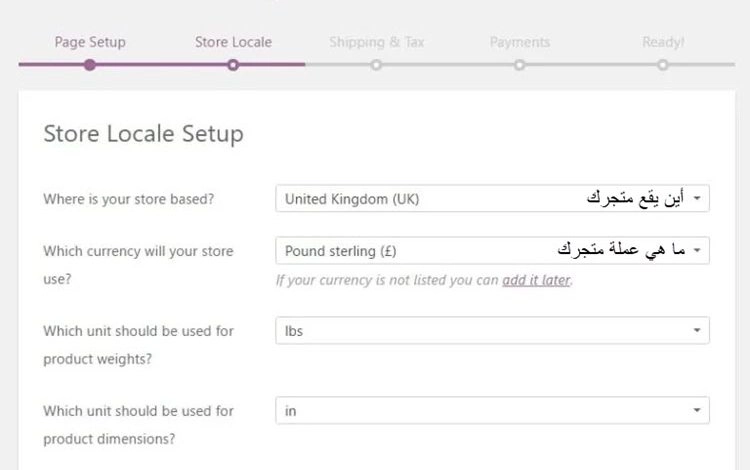Image resolution: width=750 pixels, height=470 pixels.
Task: Click the Store Locale step circle
Action: click(233, 65)
